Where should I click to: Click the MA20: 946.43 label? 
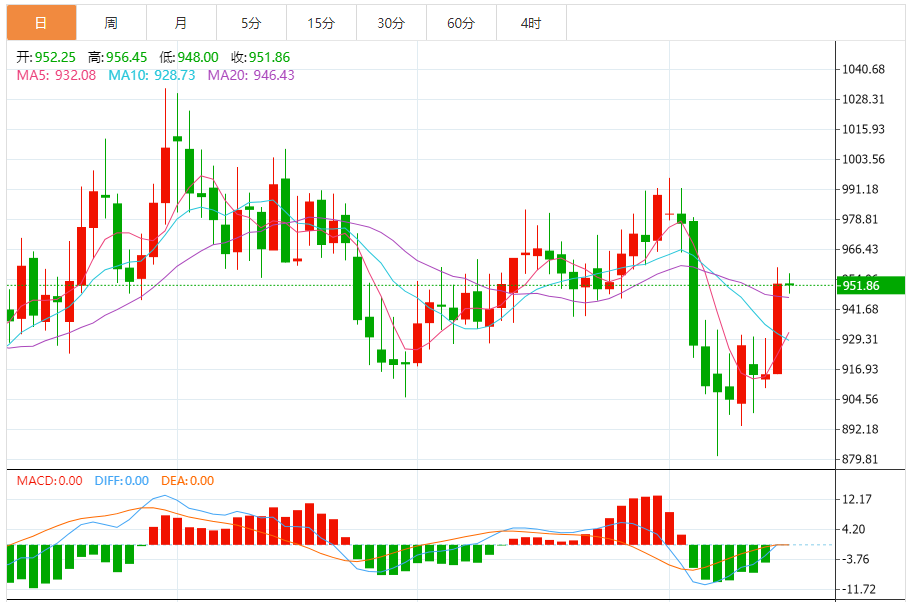coord(251,75)
